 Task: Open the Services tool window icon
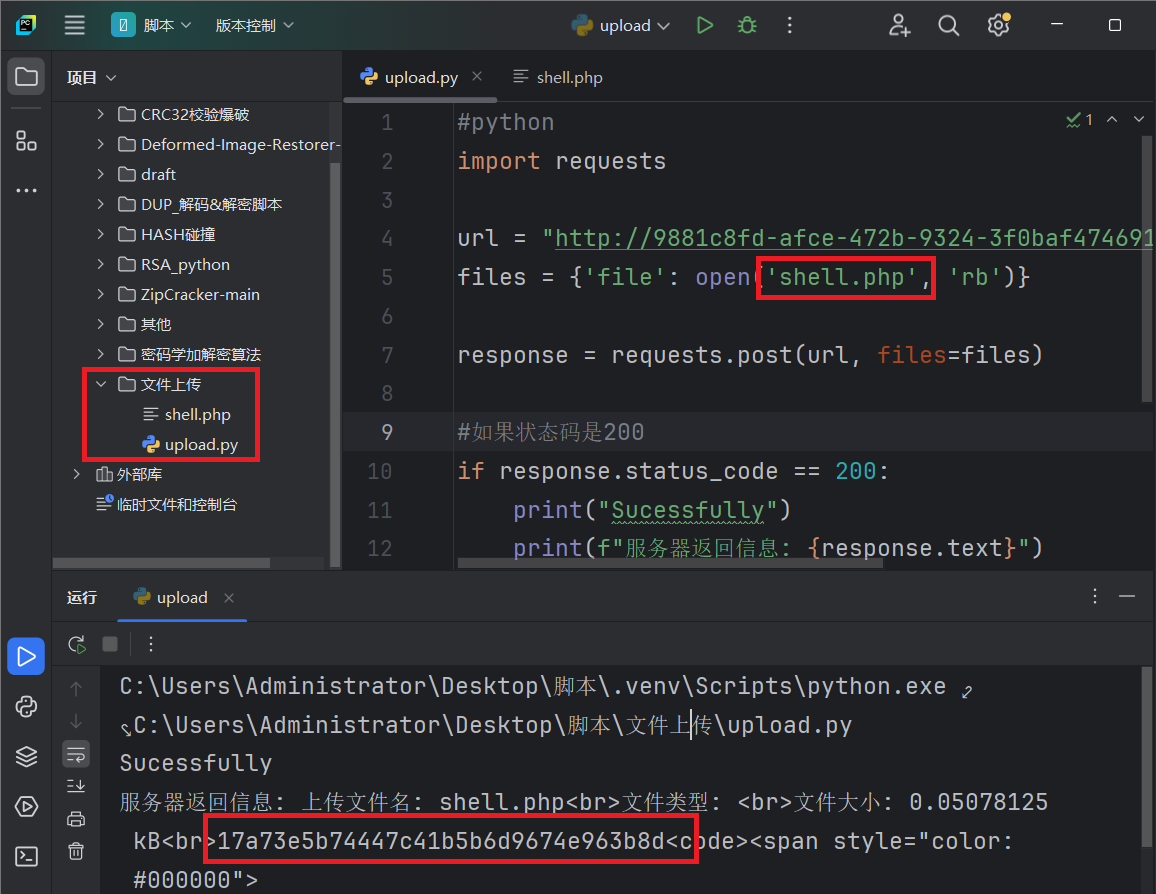coord(27,806)
